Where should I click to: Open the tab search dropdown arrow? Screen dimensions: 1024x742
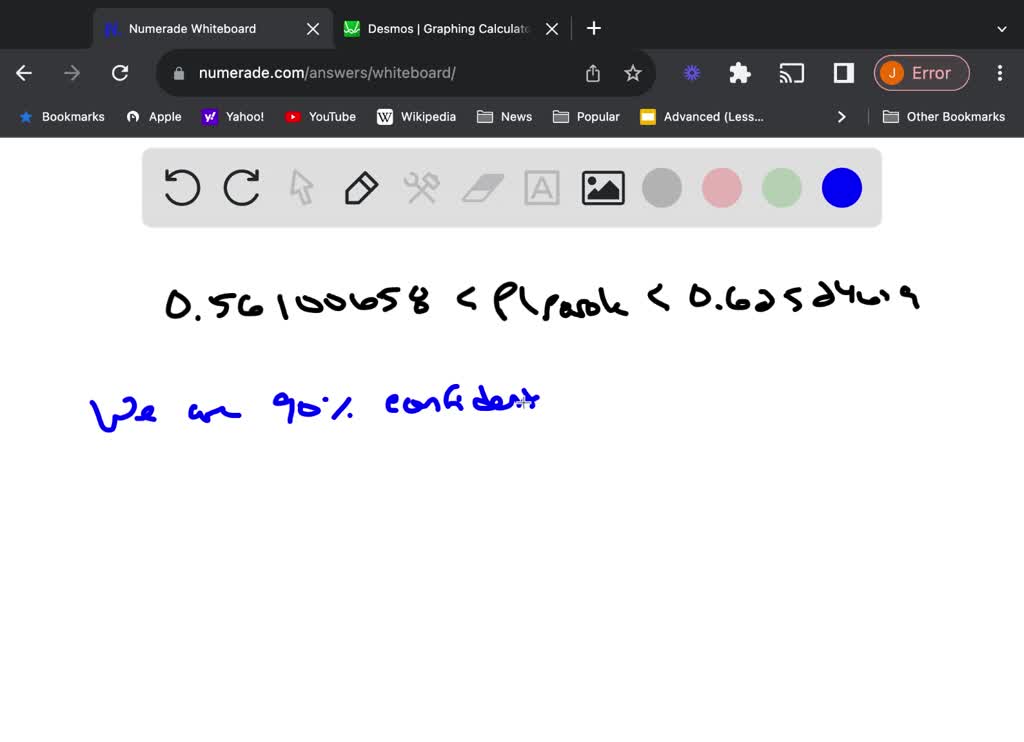pos(1002,29)
